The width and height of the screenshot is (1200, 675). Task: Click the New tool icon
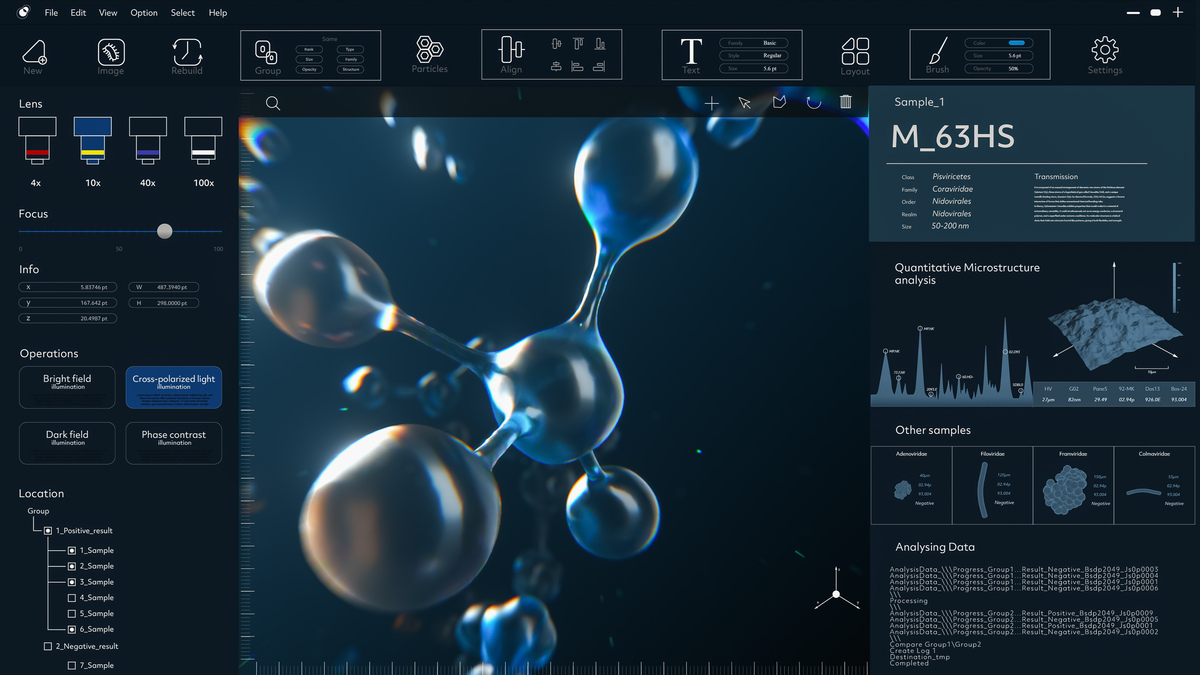point(34,53)
